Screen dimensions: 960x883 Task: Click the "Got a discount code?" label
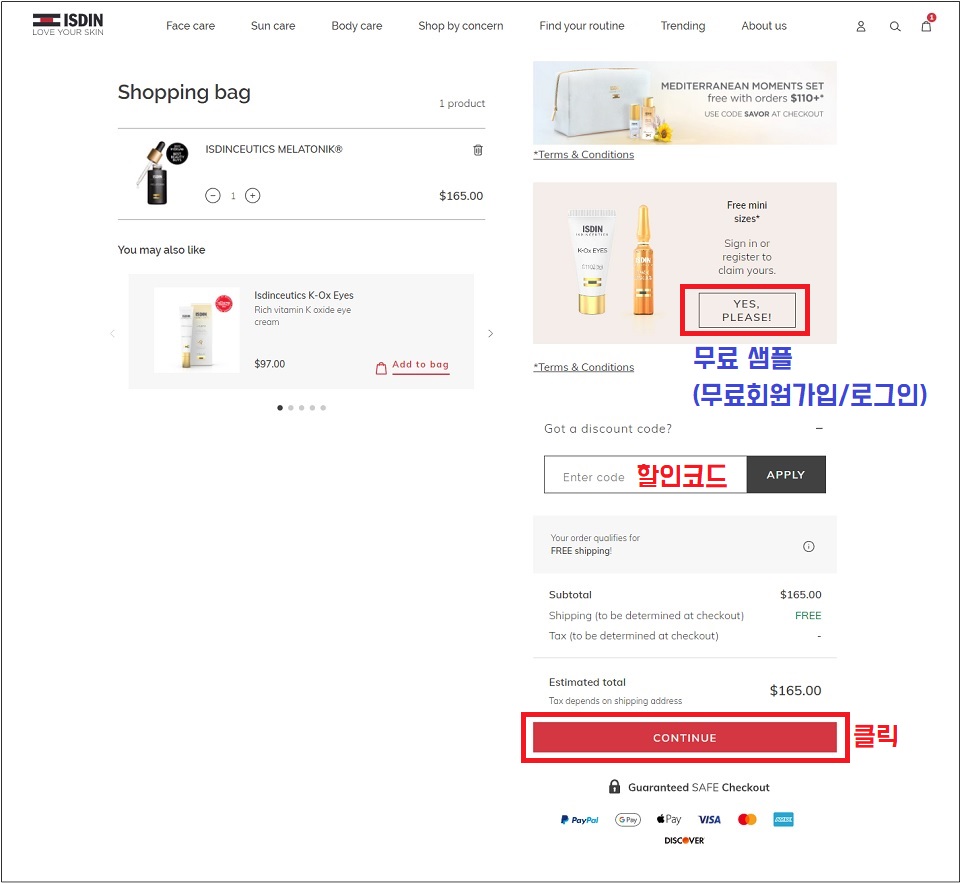[608, 429]
